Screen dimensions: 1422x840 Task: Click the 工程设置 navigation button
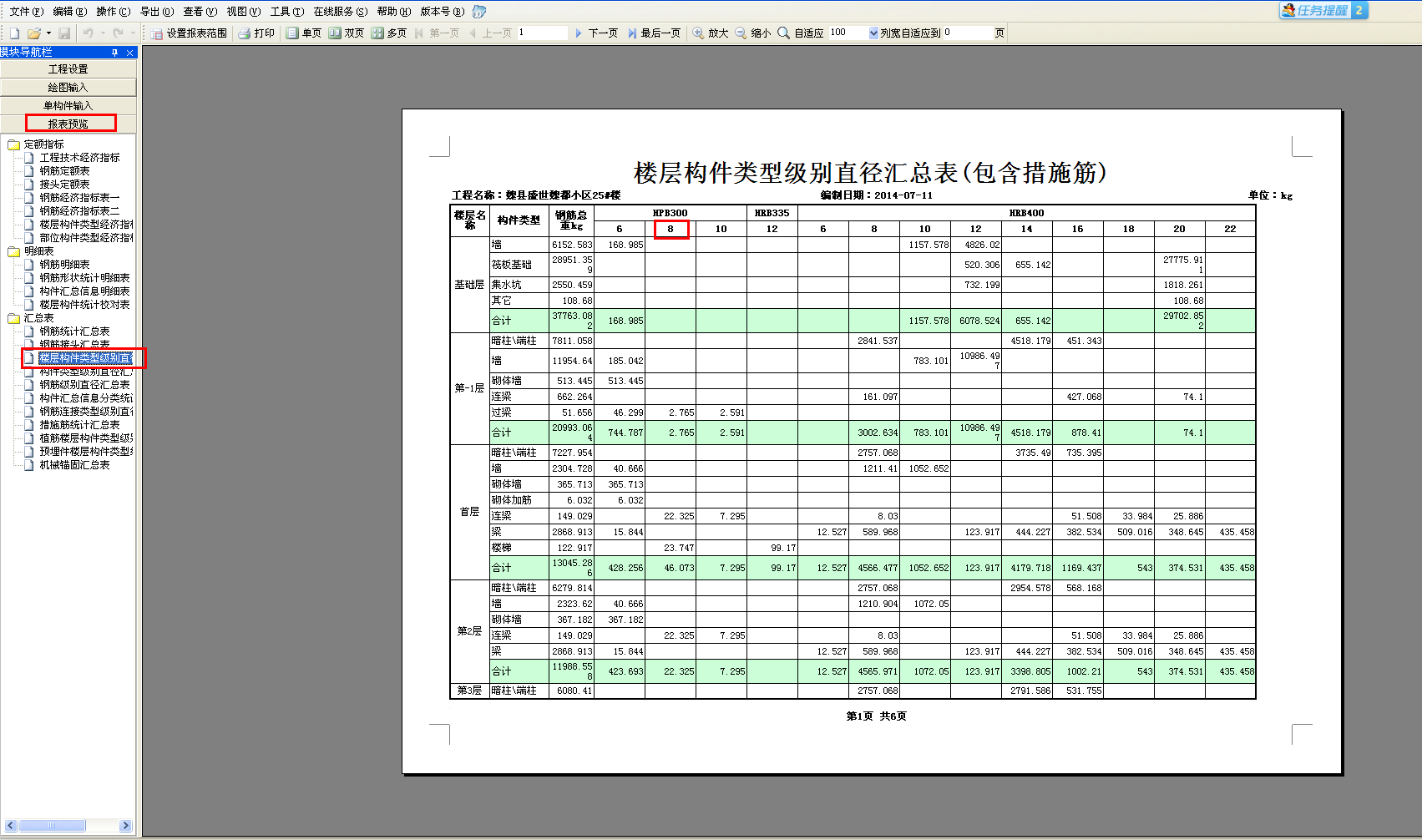click(68, 69)
